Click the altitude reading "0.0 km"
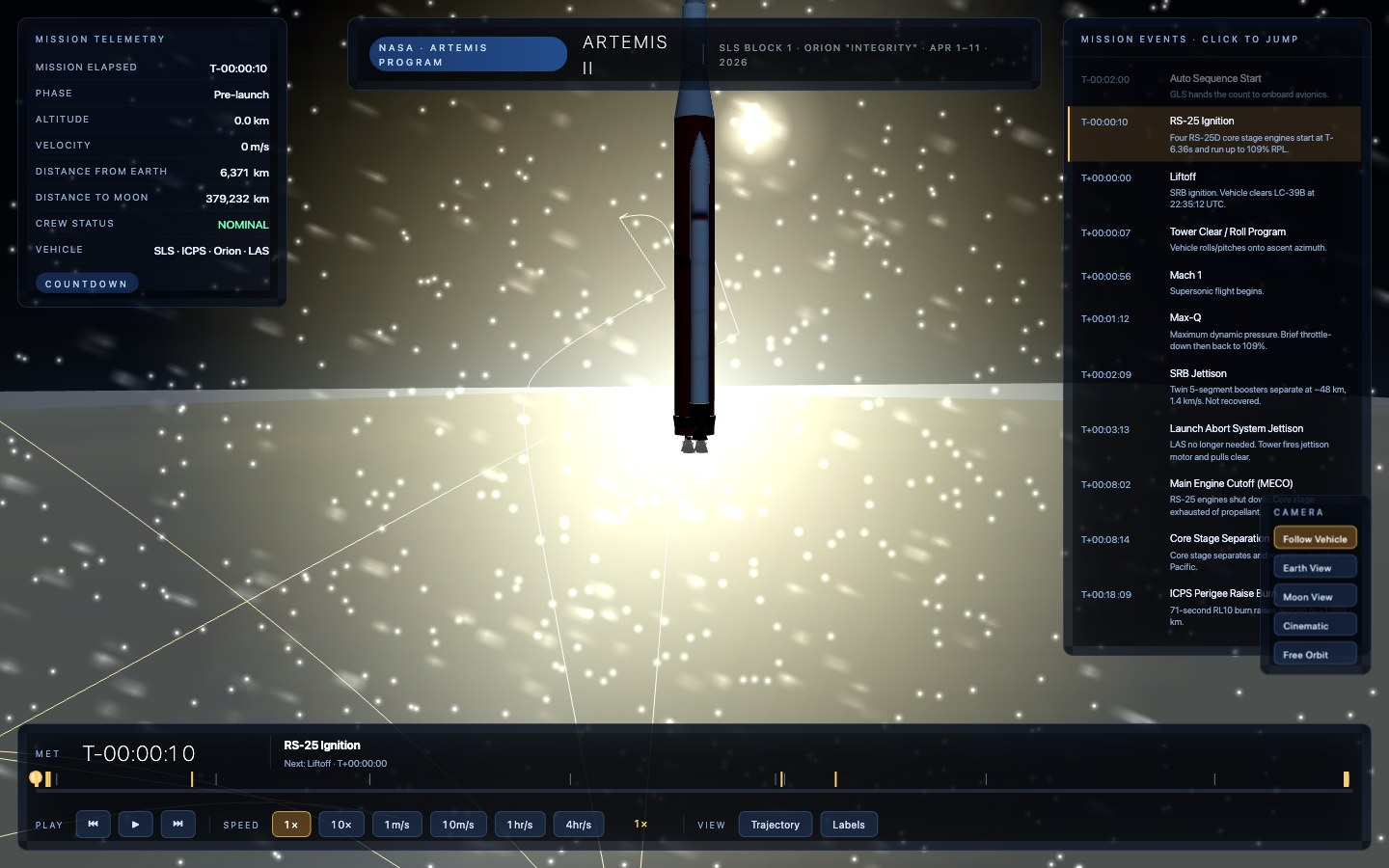The height and width of the screenshot is (868, 1389). click(x=252, y=121)
